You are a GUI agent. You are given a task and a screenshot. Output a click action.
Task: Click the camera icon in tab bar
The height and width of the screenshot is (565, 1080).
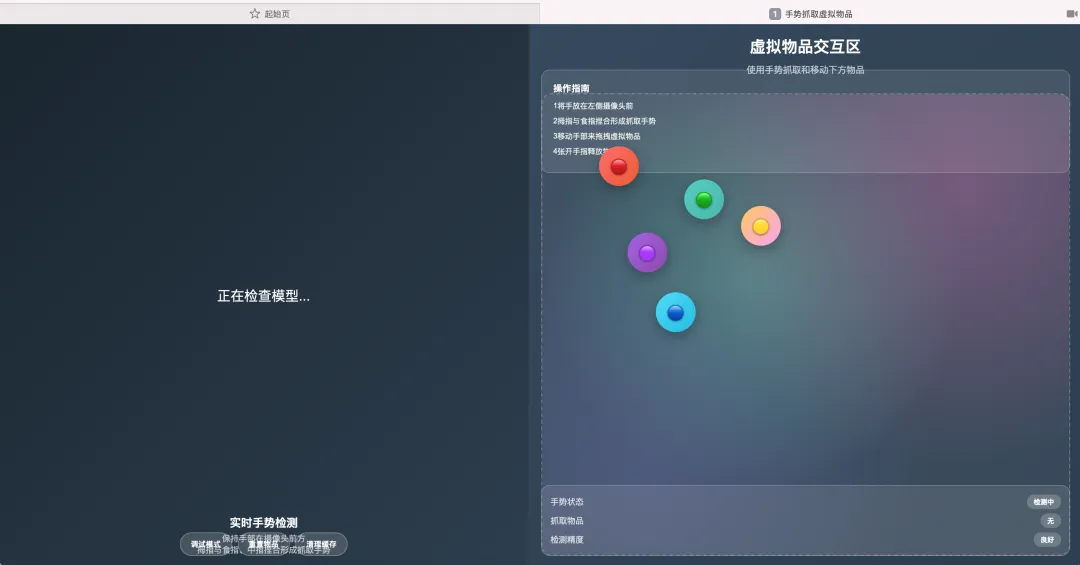pyautogui.click(x=1072, y=14)
